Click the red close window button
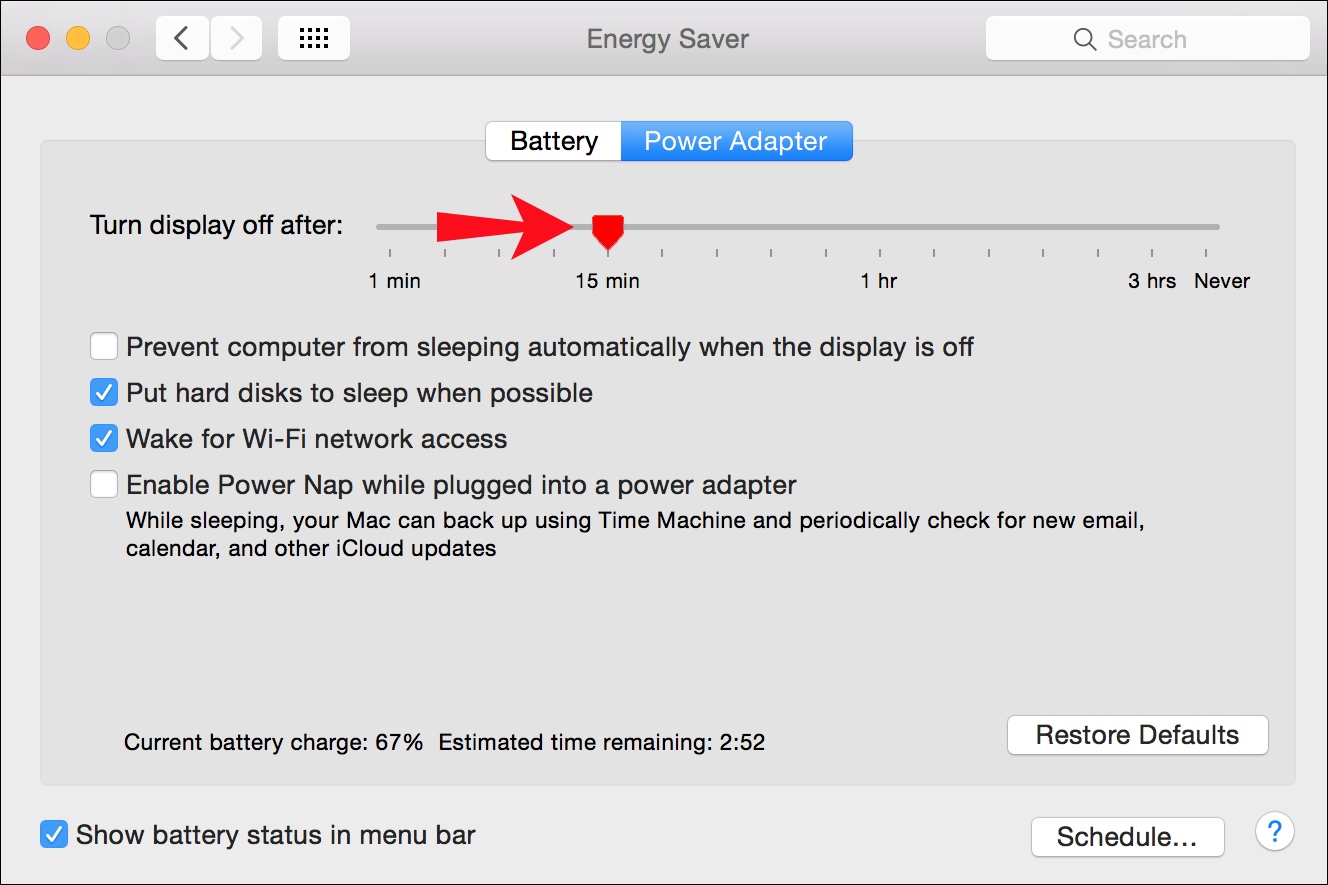This screenshot has width=1328, height=885. (x=38, y=39)
